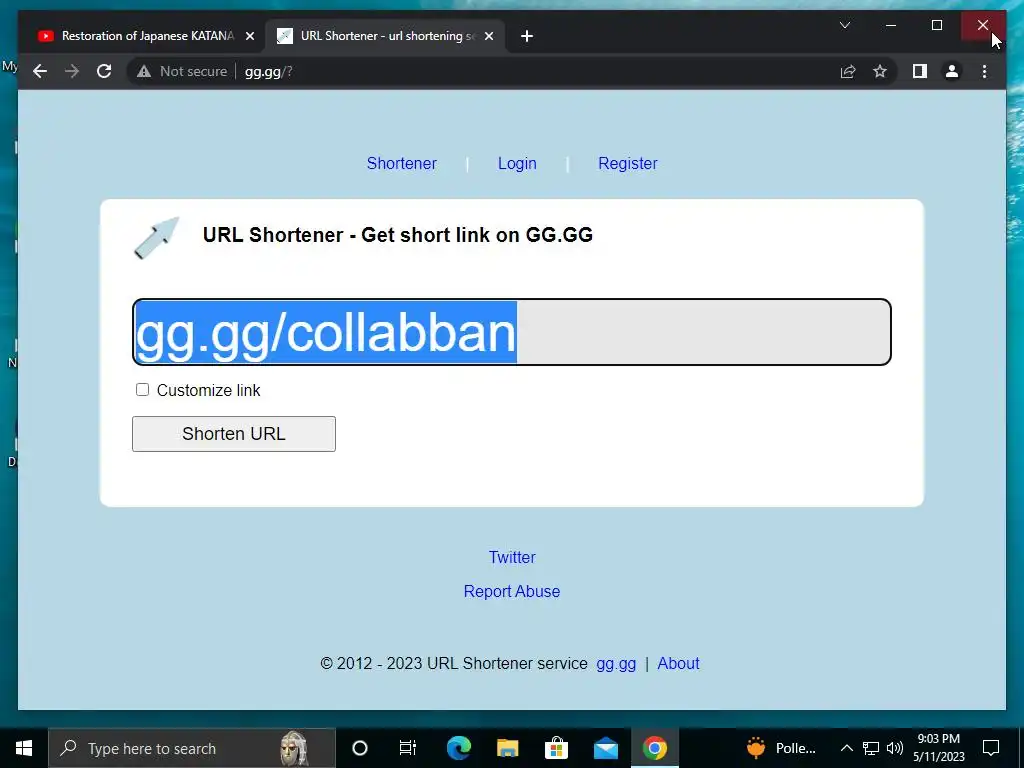Maximize the Chrome window
Viewport: 1024px width, 768px height.
[936, 25]
